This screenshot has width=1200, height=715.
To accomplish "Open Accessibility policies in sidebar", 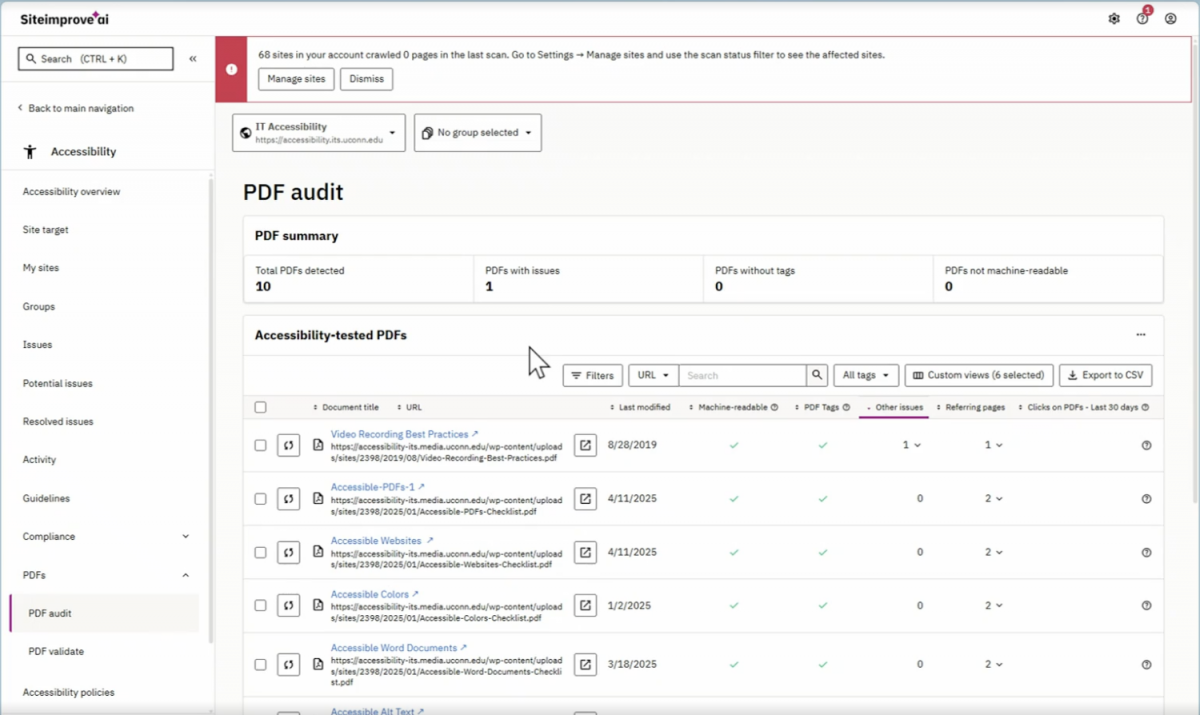I will point(69,692).
